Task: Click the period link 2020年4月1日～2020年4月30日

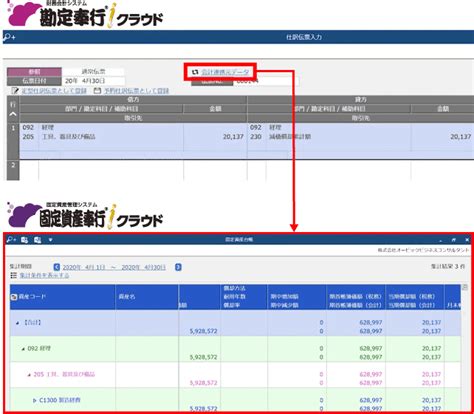Action: point(114,267)
